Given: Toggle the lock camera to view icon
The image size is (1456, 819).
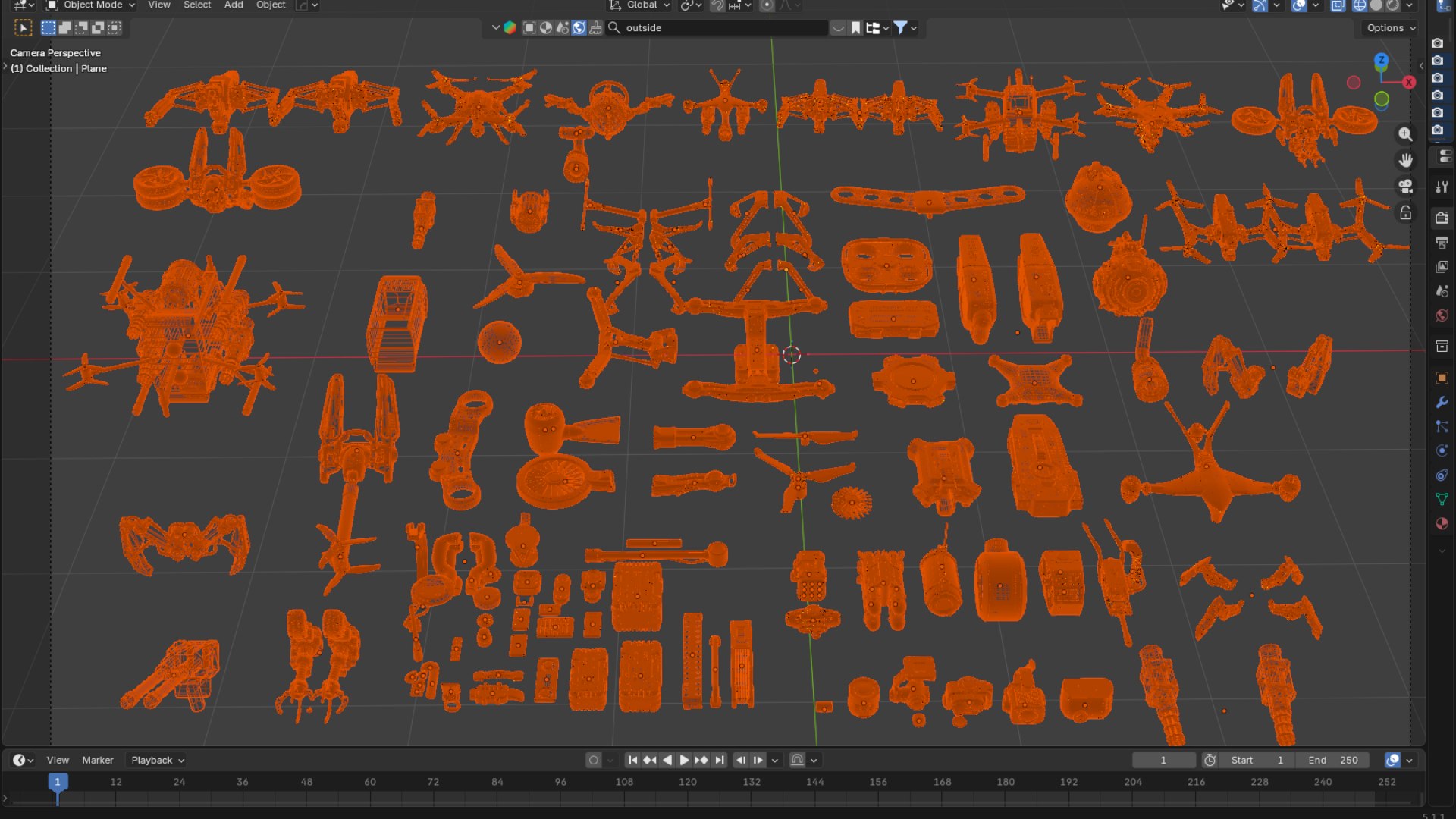Looking at the screenshot, I should 1405,213.
